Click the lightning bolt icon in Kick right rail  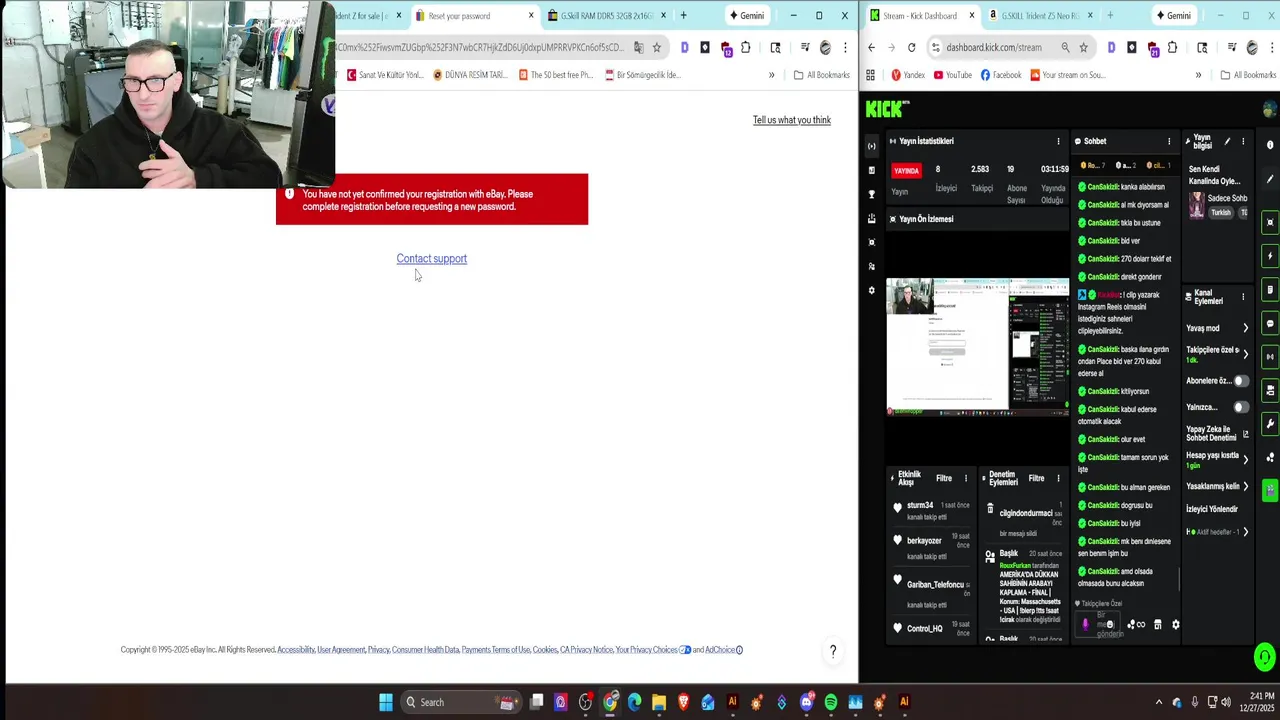[x=1270, y=256]
